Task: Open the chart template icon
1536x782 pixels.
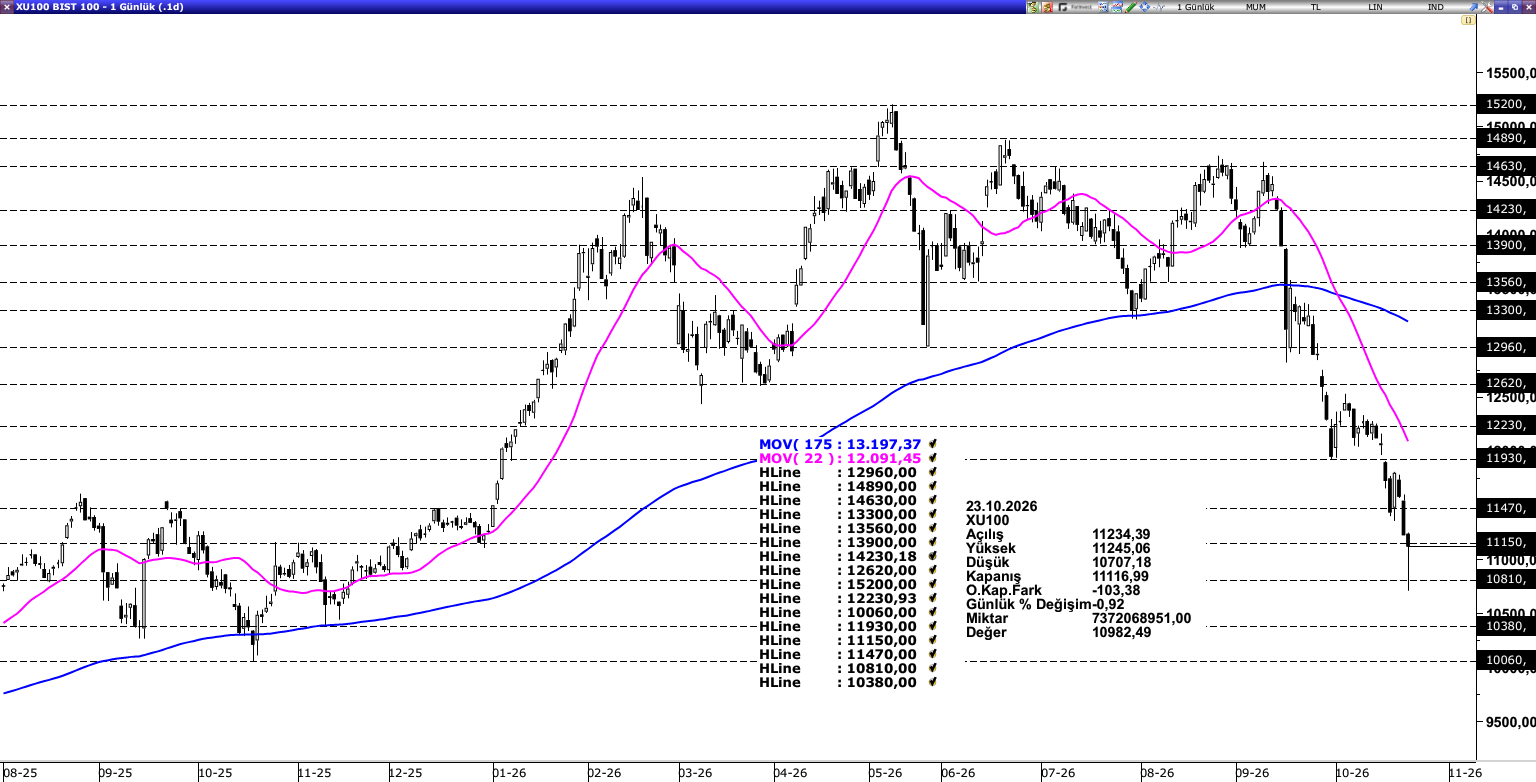Action: (1117, 7)
